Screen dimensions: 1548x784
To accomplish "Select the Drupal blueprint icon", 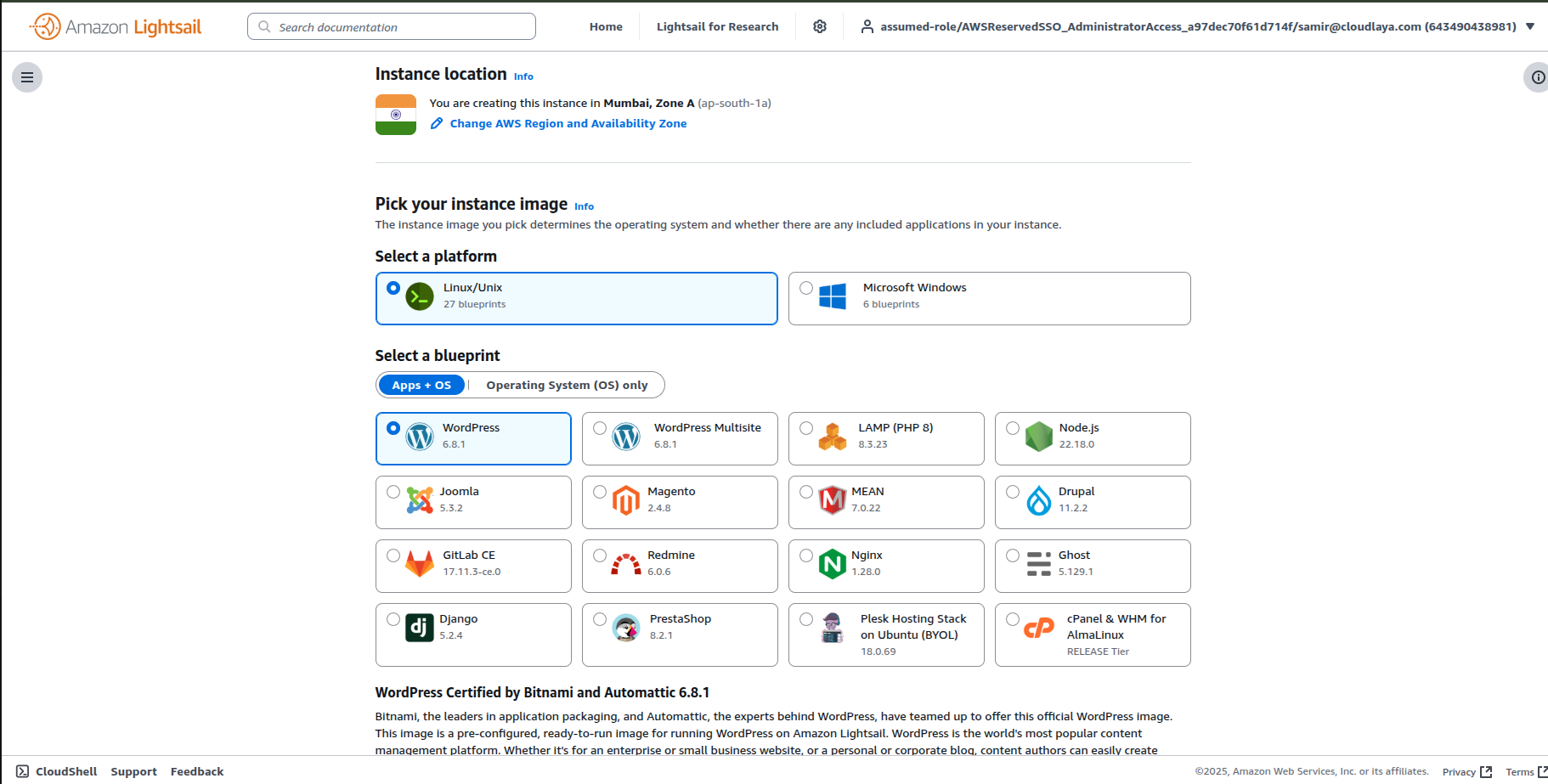I will point(1039,501).
